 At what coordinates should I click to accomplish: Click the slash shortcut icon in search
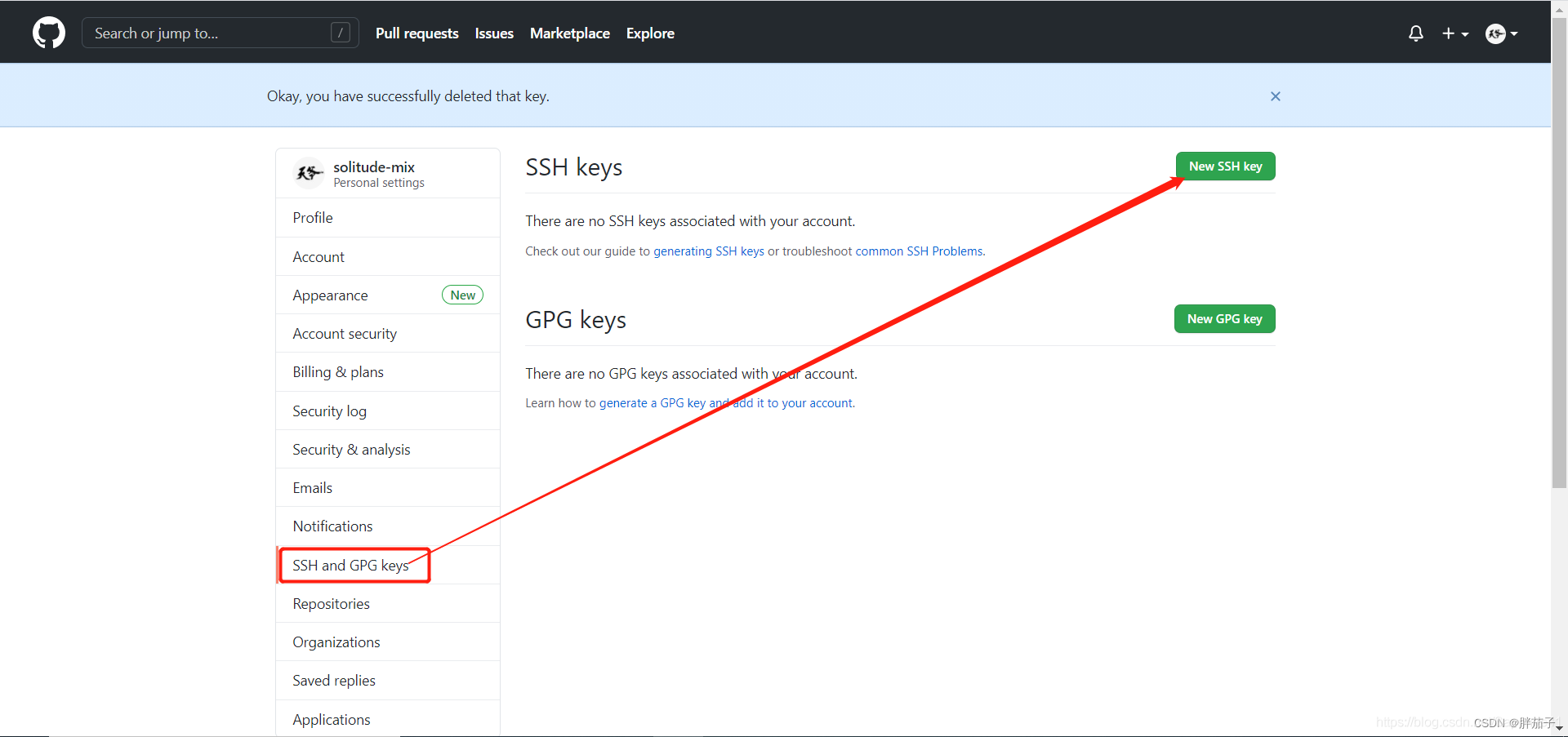tap(341, 33)
